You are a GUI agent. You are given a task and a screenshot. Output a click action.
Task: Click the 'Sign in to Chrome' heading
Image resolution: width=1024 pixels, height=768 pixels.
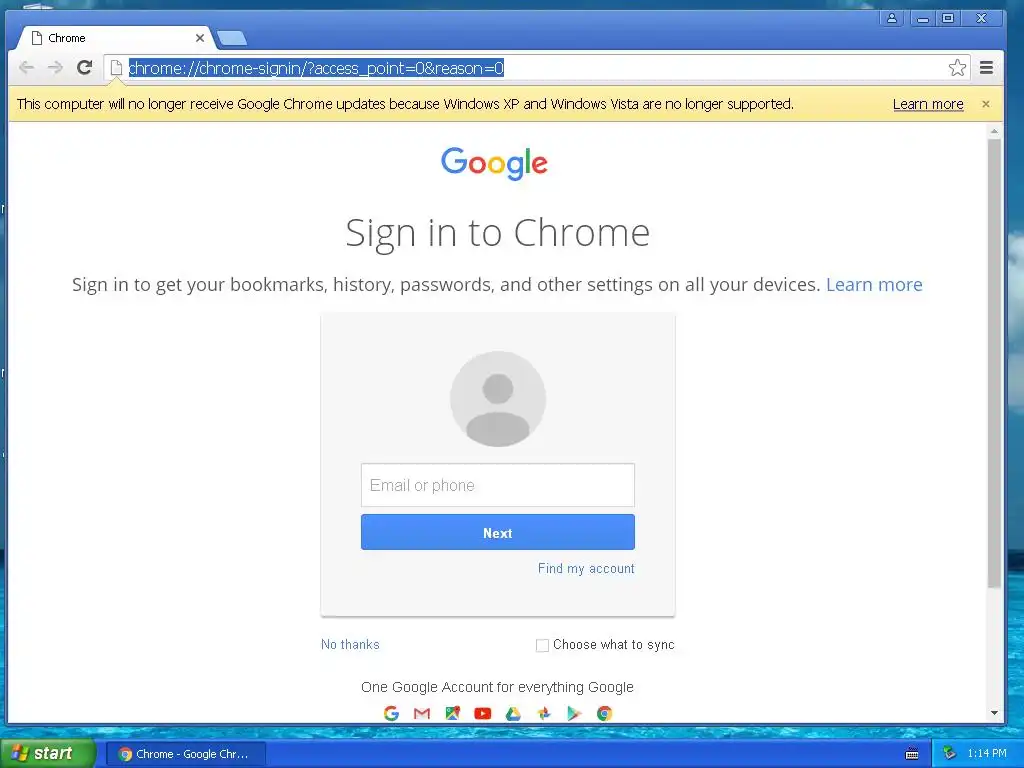[498, 232]
